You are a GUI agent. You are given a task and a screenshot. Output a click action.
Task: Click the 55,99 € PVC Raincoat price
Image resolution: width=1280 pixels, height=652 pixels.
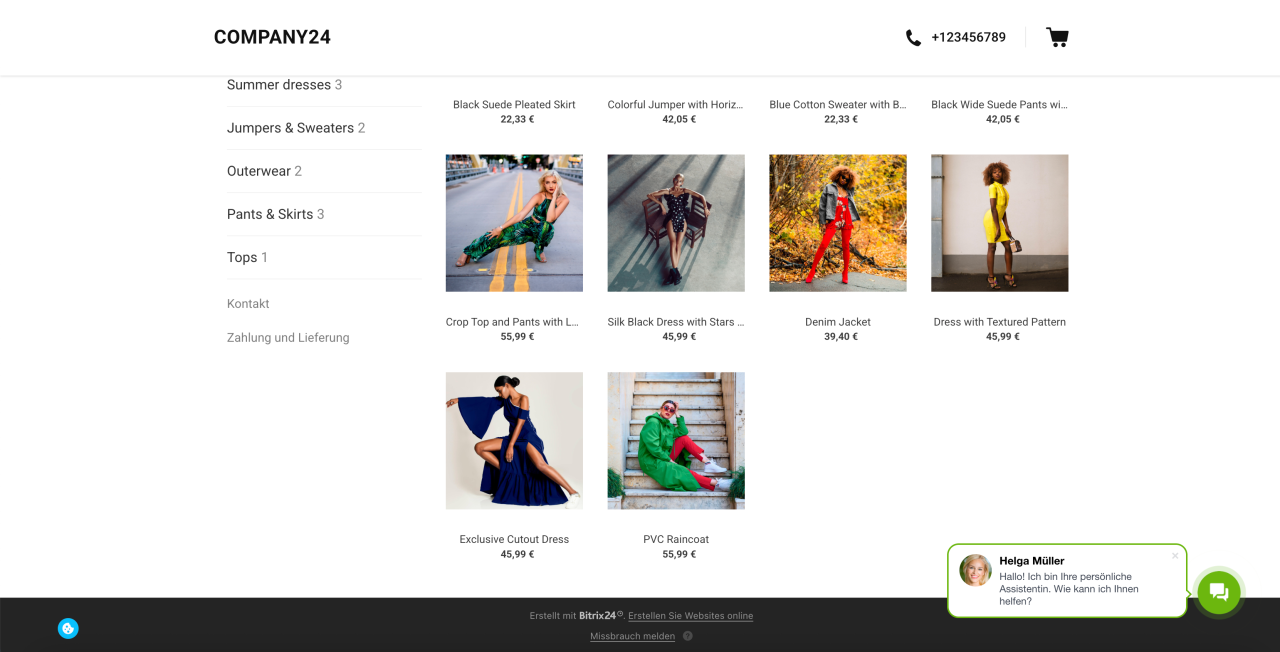coord(679,555)
